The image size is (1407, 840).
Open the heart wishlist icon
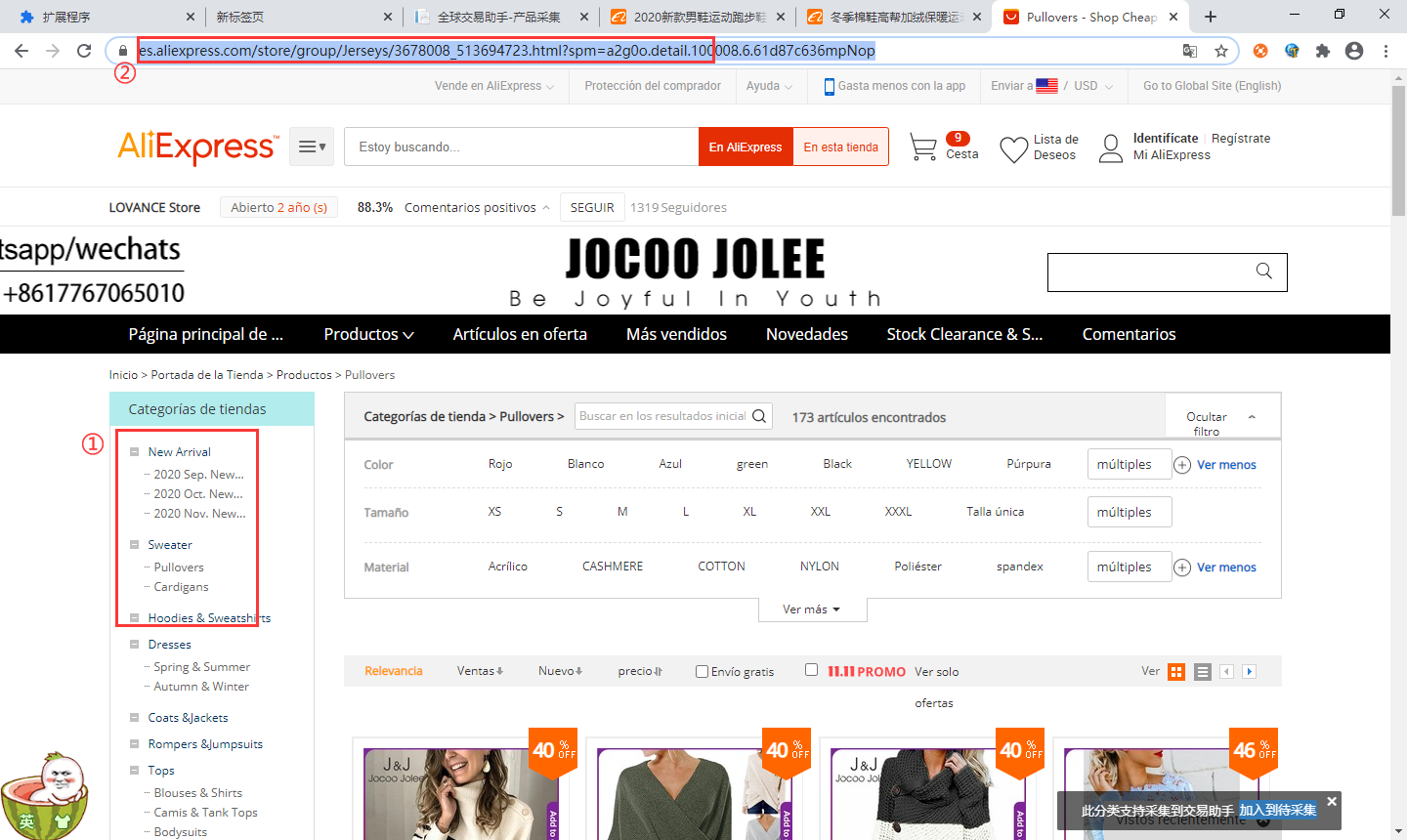click(1014, 148)
